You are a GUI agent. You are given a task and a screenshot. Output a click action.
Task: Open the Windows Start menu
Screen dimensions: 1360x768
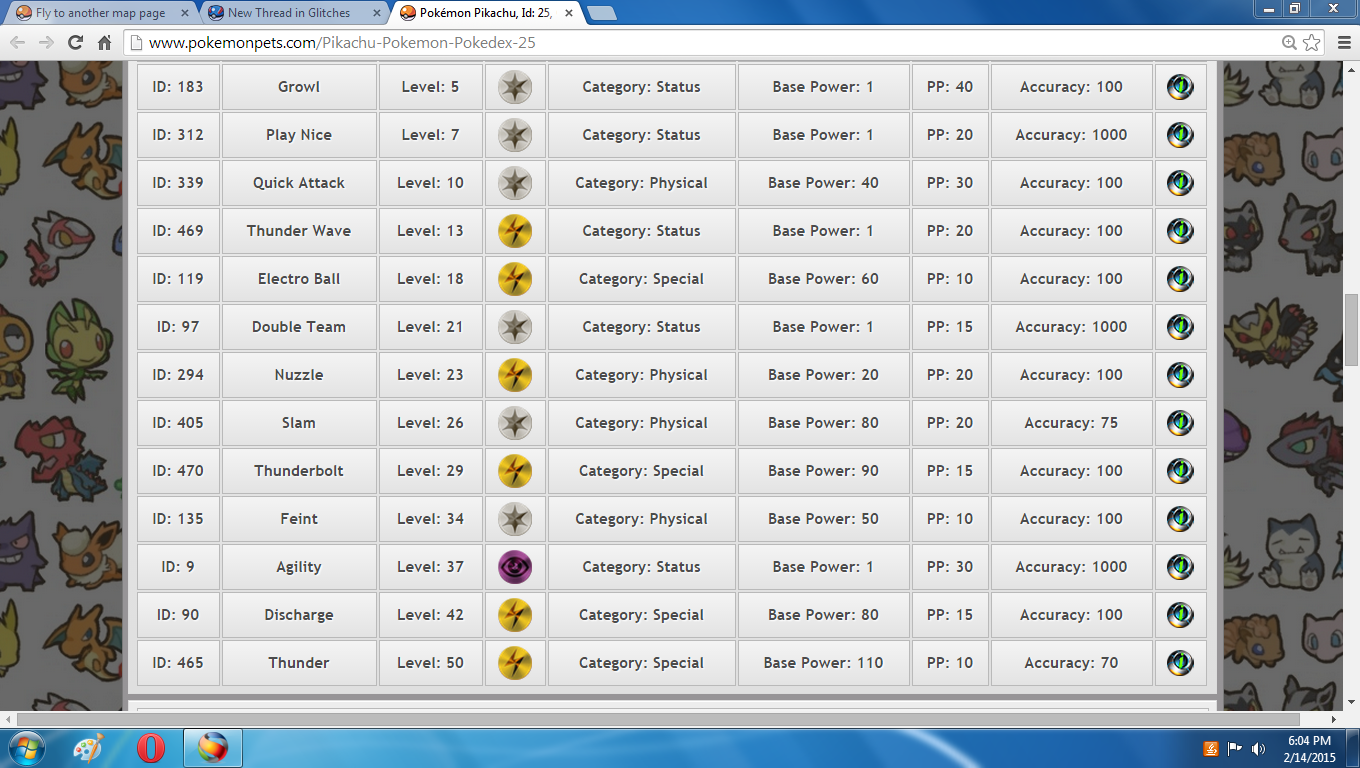pyautogui.click(x=25, y=748)
